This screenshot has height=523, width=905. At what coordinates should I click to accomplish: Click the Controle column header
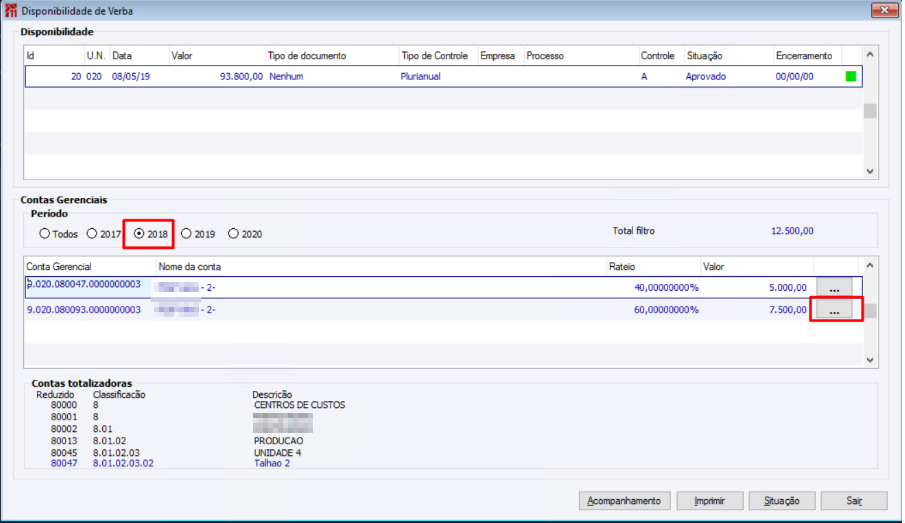pos(661,56)
